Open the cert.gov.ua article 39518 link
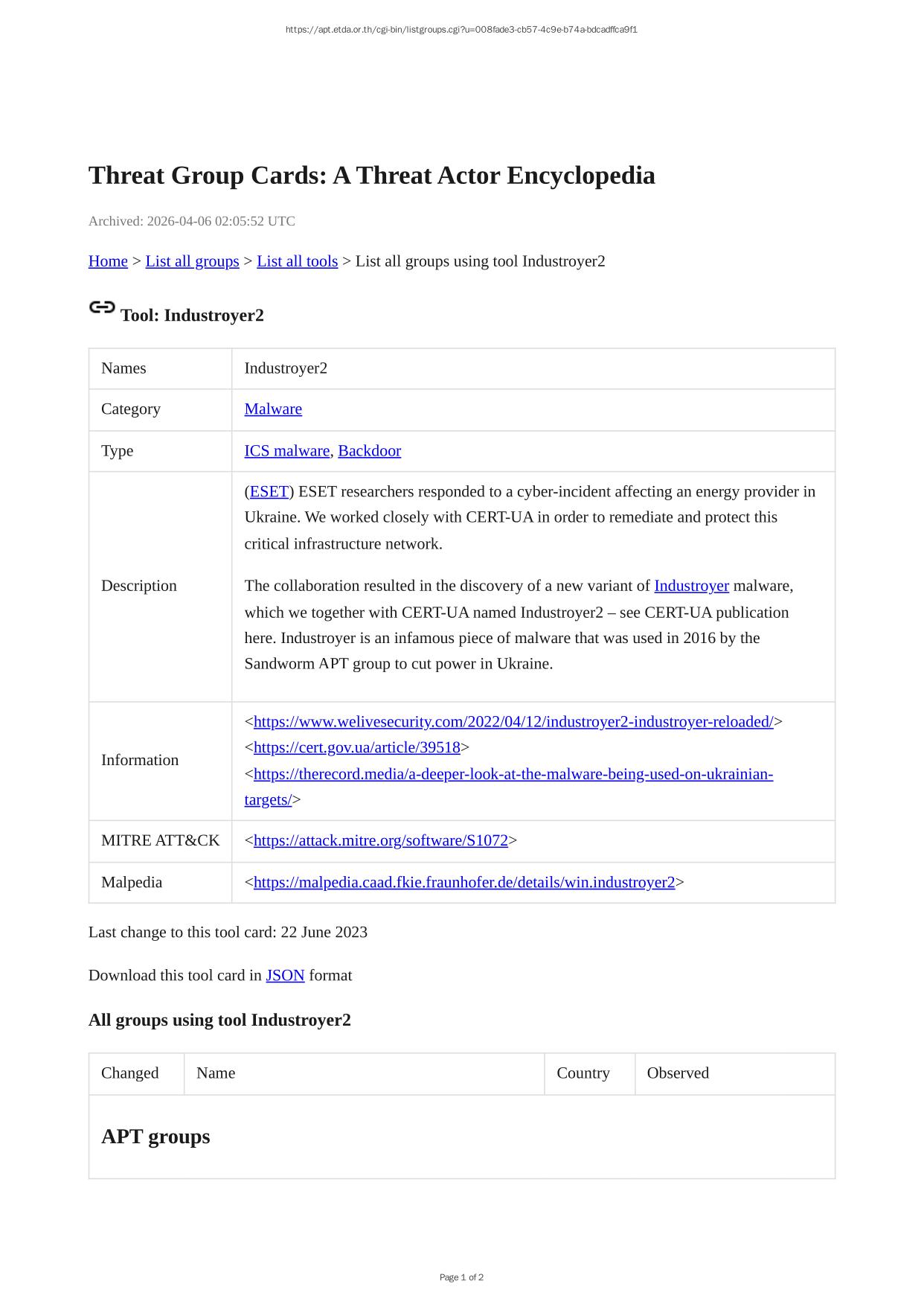Screen dimensions: 924x1307 356,747
